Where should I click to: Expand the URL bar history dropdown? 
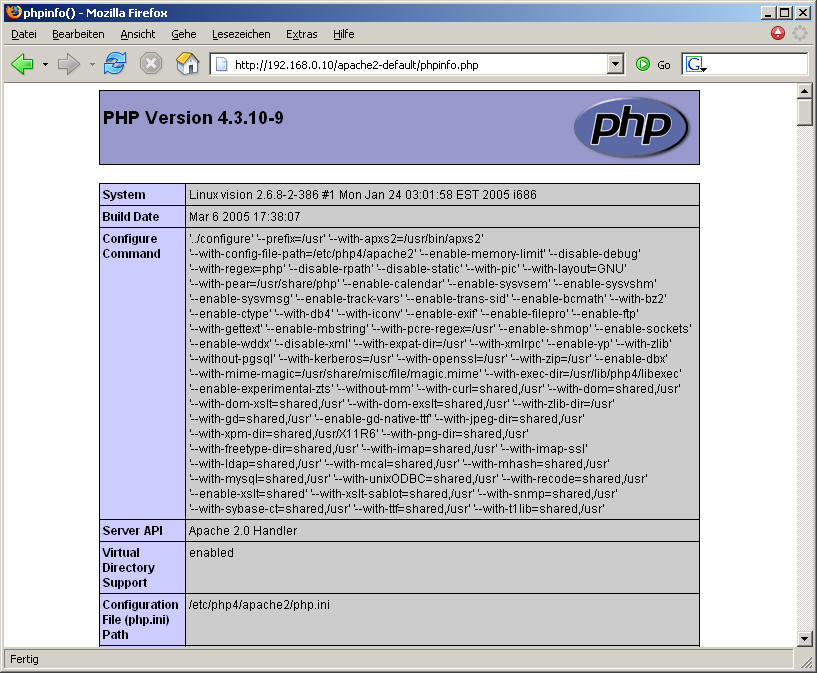(615, 64)
